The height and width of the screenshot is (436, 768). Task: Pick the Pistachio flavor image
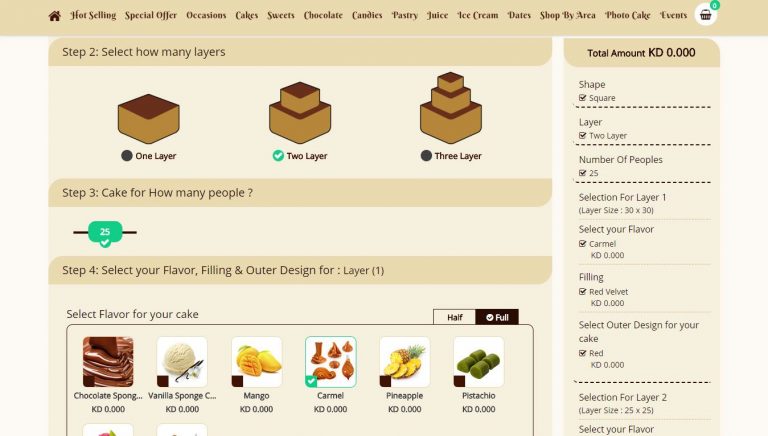(x=479, y=362)
